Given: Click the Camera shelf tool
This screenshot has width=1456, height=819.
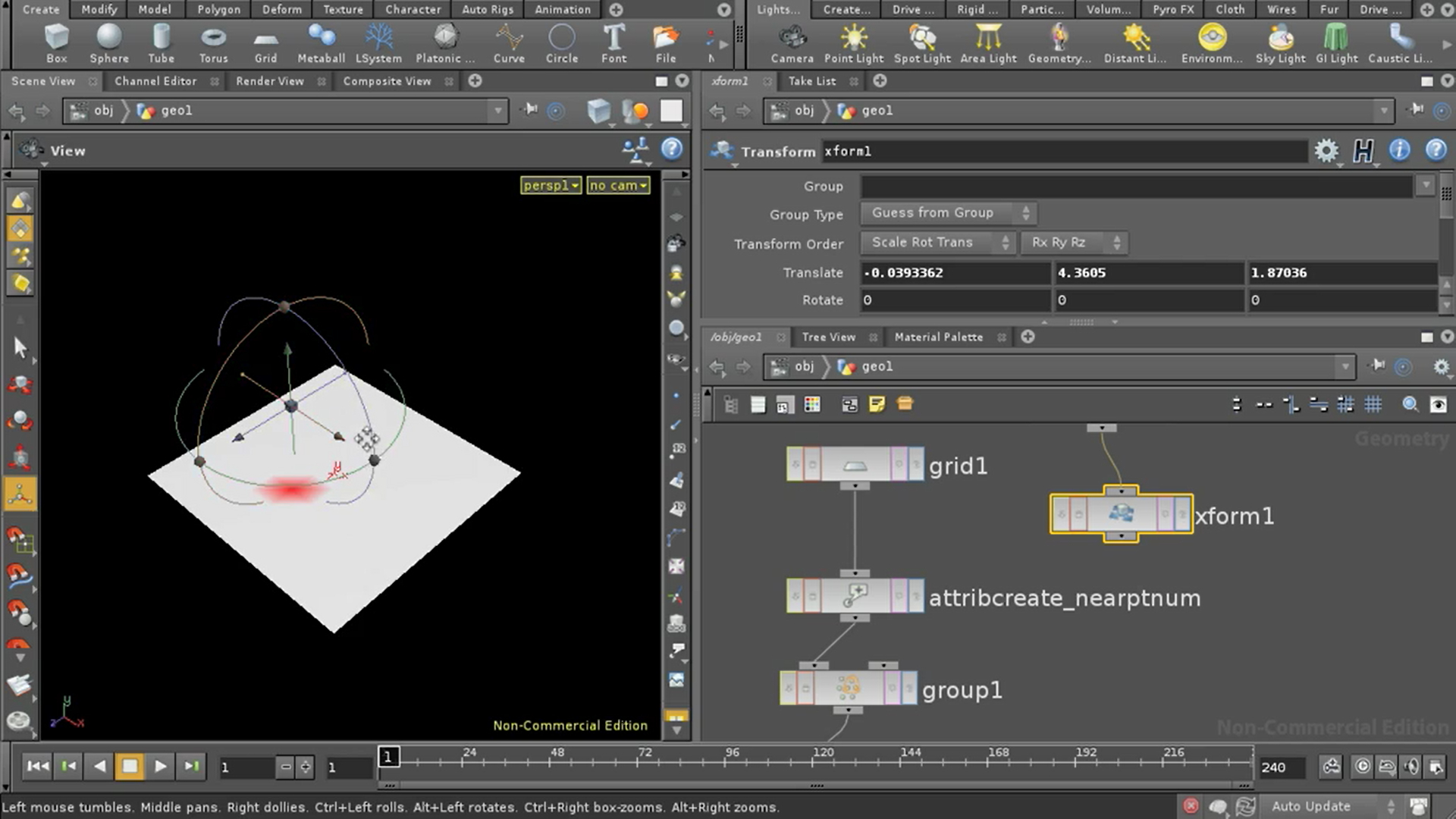Looking at the screenshot, I should [792, 42].
